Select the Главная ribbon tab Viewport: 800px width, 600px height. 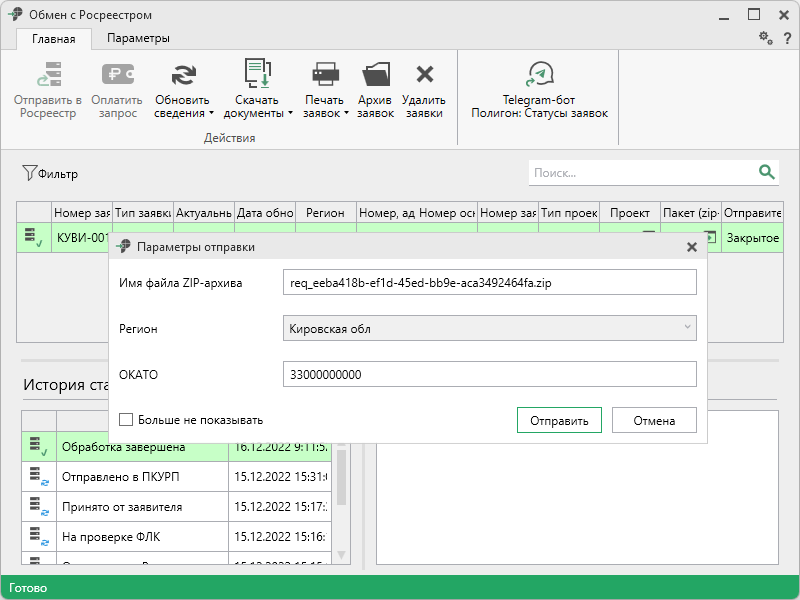click(x=53, y=39)
